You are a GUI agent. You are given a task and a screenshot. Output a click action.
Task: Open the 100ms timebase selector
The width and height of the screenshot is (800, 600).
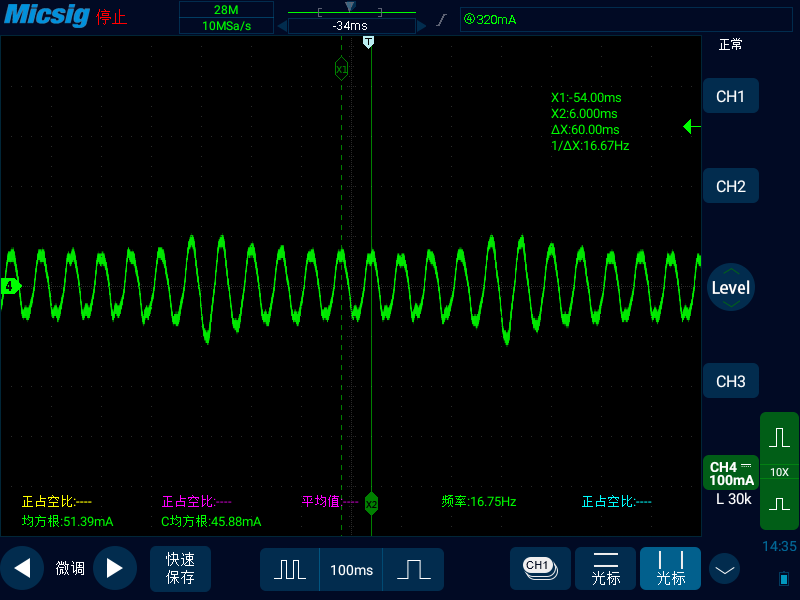pyautogui.click(x=351, y=569)
